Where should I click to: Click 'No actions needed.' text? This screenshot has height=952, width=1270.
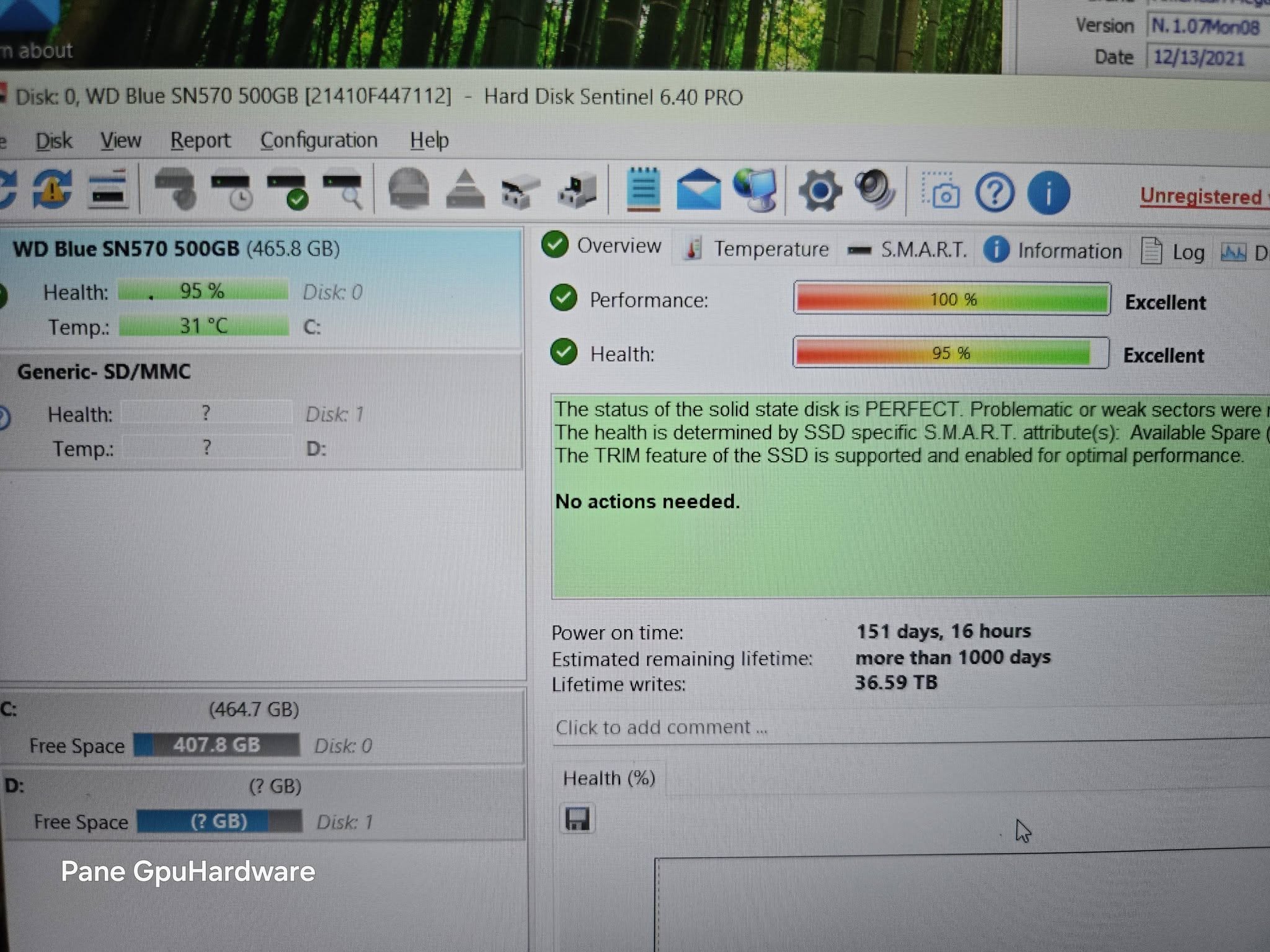[x=647, y=501]
